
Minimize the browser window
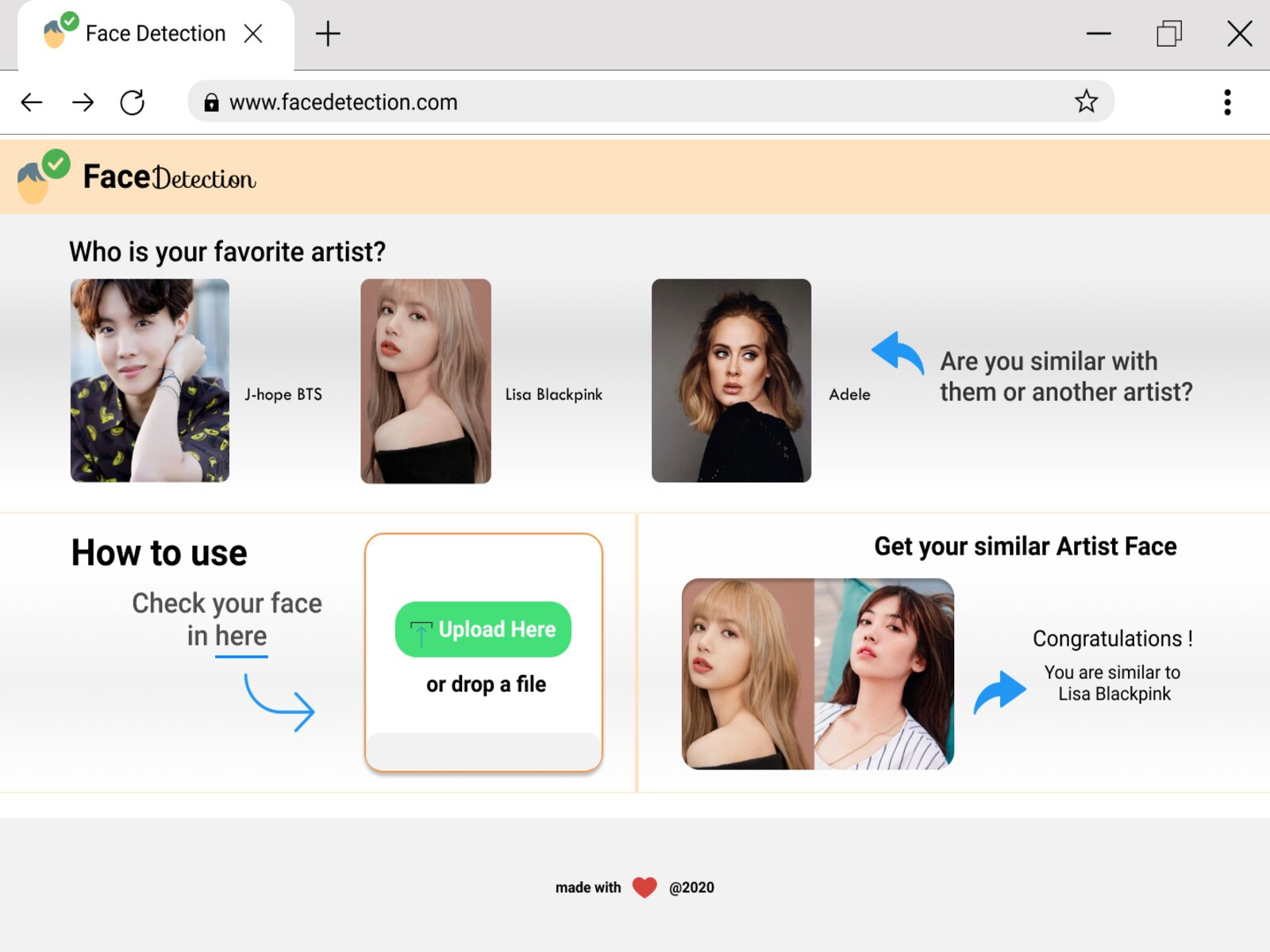click(x=1099, y=34)
